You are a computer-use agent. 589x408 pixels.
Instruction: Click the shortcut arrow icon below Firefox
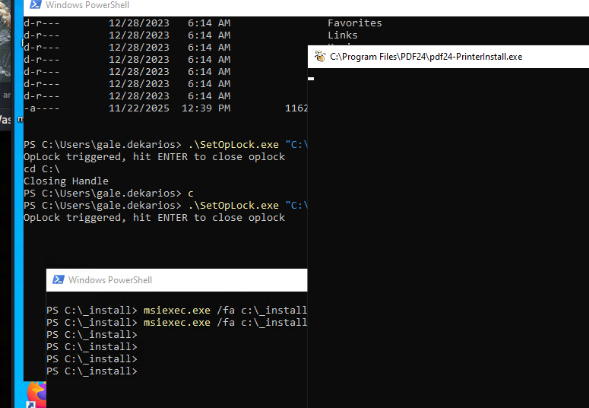point(31,405)
